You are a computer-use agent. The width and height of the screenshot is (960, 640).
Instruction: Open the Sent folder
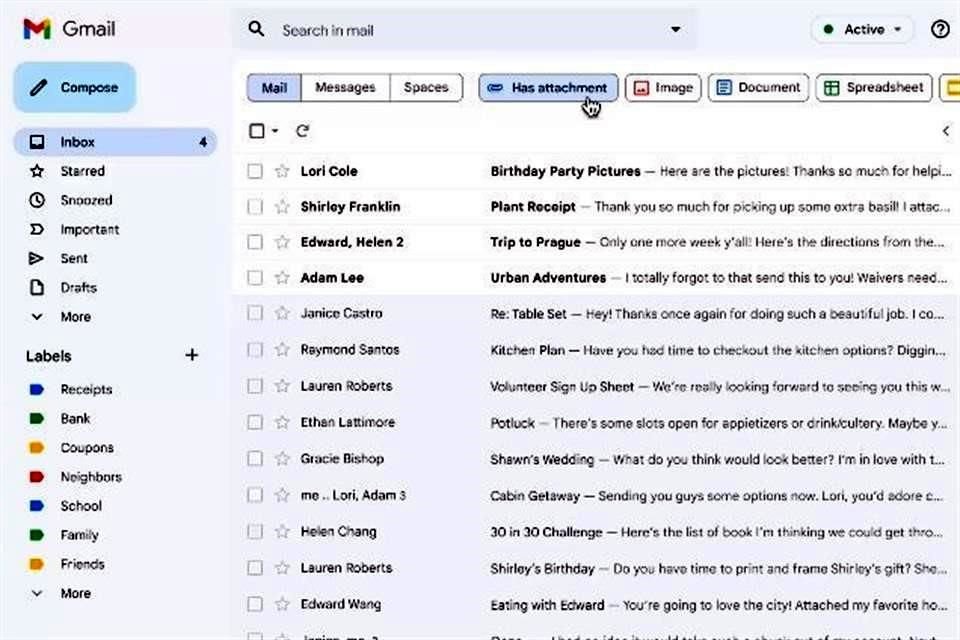74,258
